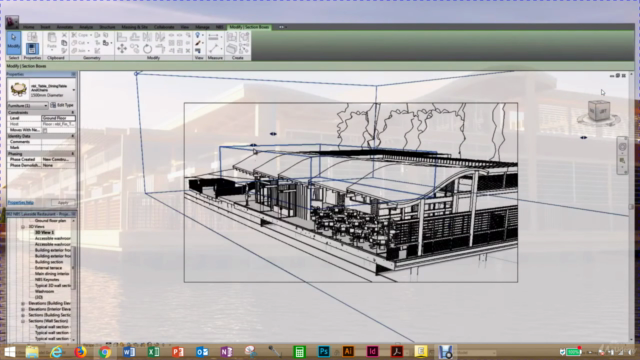The image size is (640, 360).
Task: Click the lightbulb Hide in View icon
Action: pos(198,36)
